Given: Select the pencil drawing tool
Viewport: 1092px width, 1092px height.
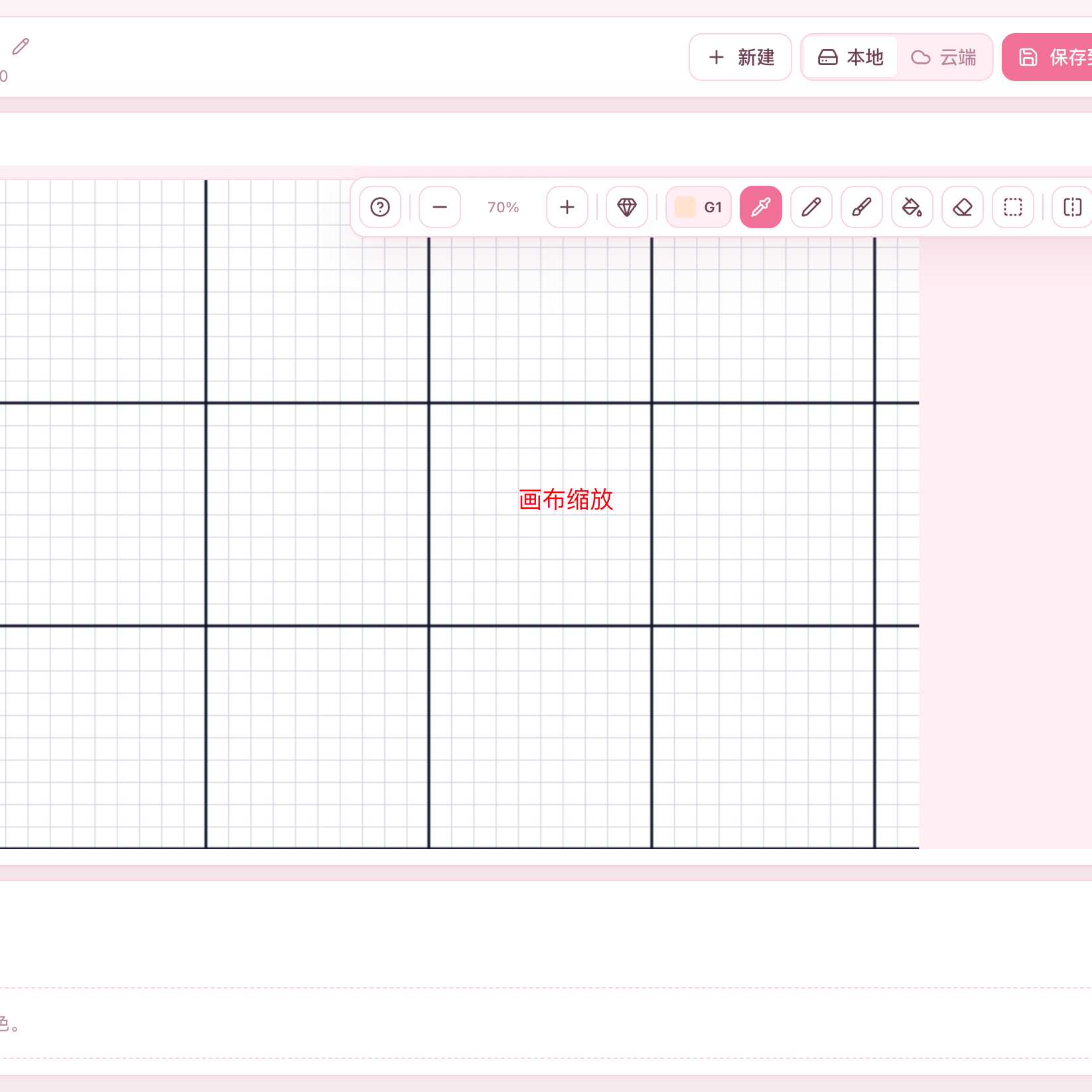Looking at the screenshot, I should (x=811, y=207).
